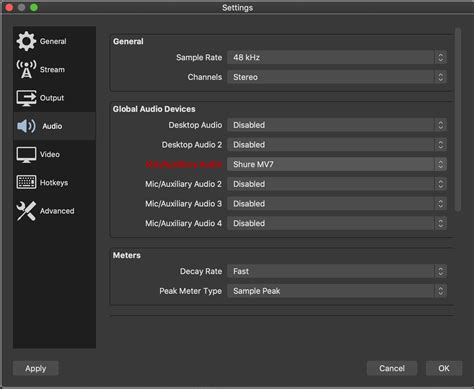Click the red highlighted Mic/Auxiliary Audio label
The height and width of the screenshot is (389, 474).
click(x=184, y=164)
